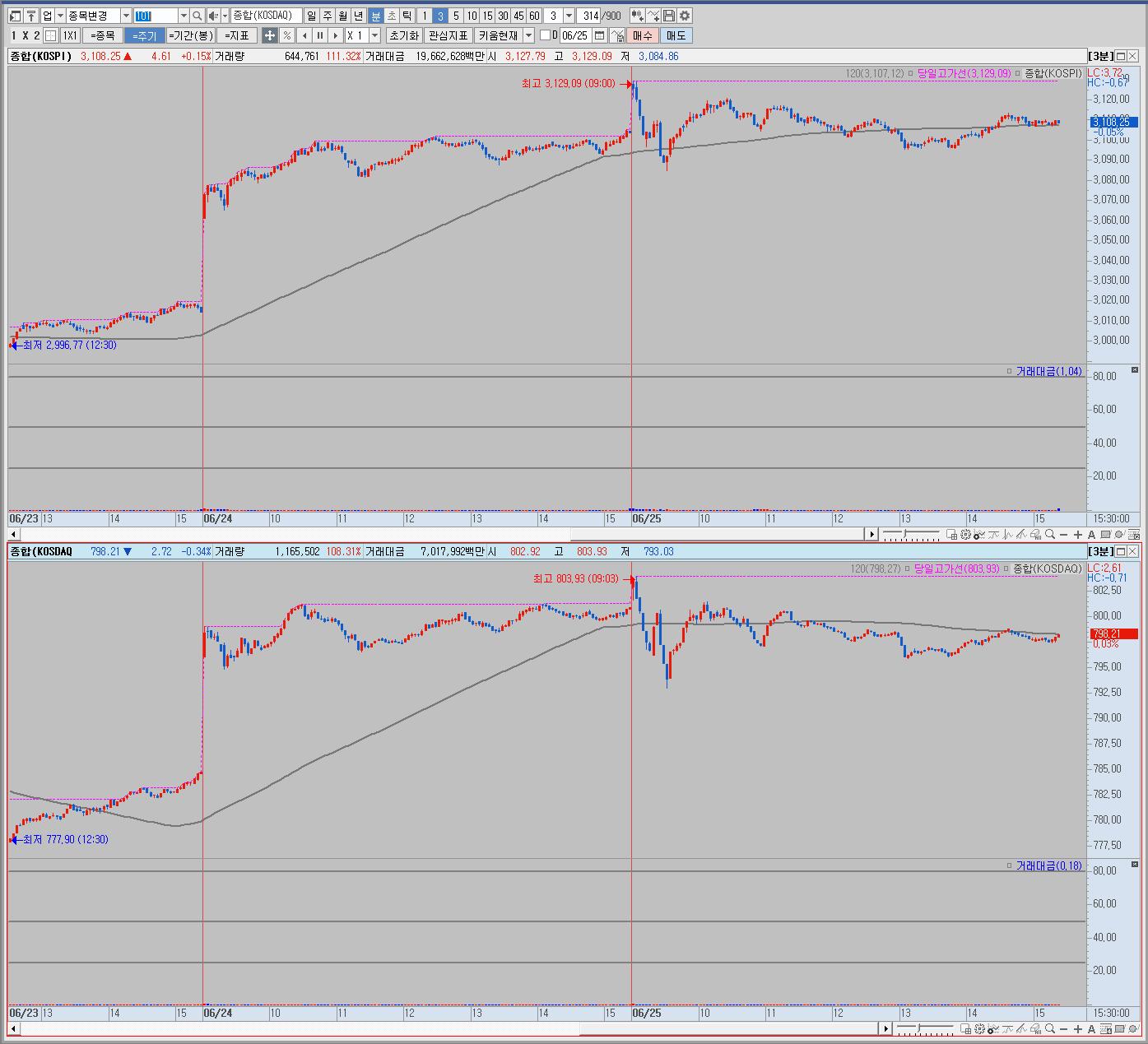The height and width of the screenshot is (1044, 1148).
Task: Select the 틱 (tick) period tab
Action: pyautogui.click(x=407, y=16)
